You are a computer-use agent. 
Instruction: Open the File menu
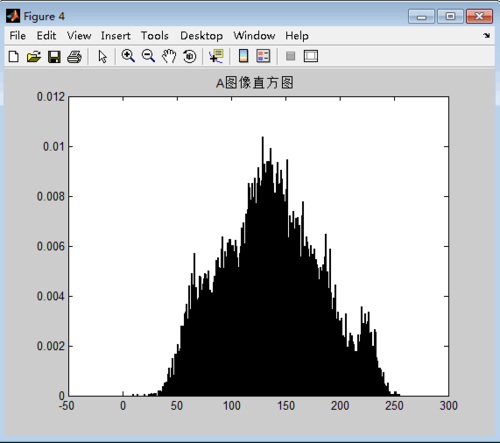pyautogui.click(x=17, y=35)
